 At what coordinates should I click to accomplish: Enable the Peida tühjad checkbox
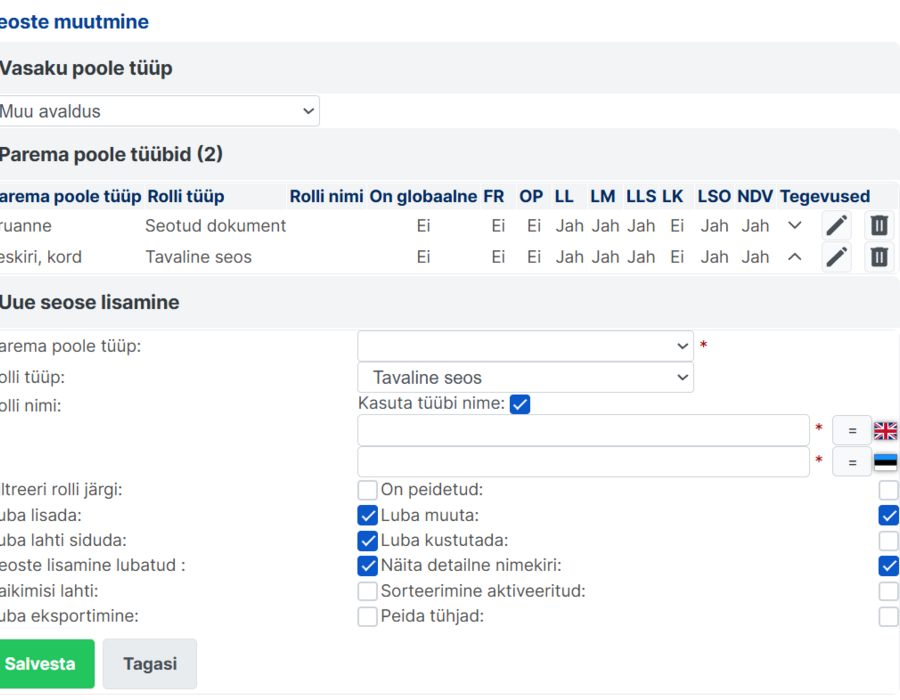point(889,616)
